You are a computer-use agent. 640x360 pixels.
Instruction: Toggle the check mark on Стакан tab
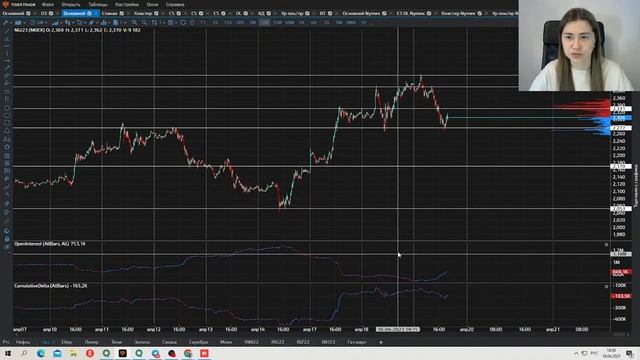pyautogui.click(x=122, y=13)
